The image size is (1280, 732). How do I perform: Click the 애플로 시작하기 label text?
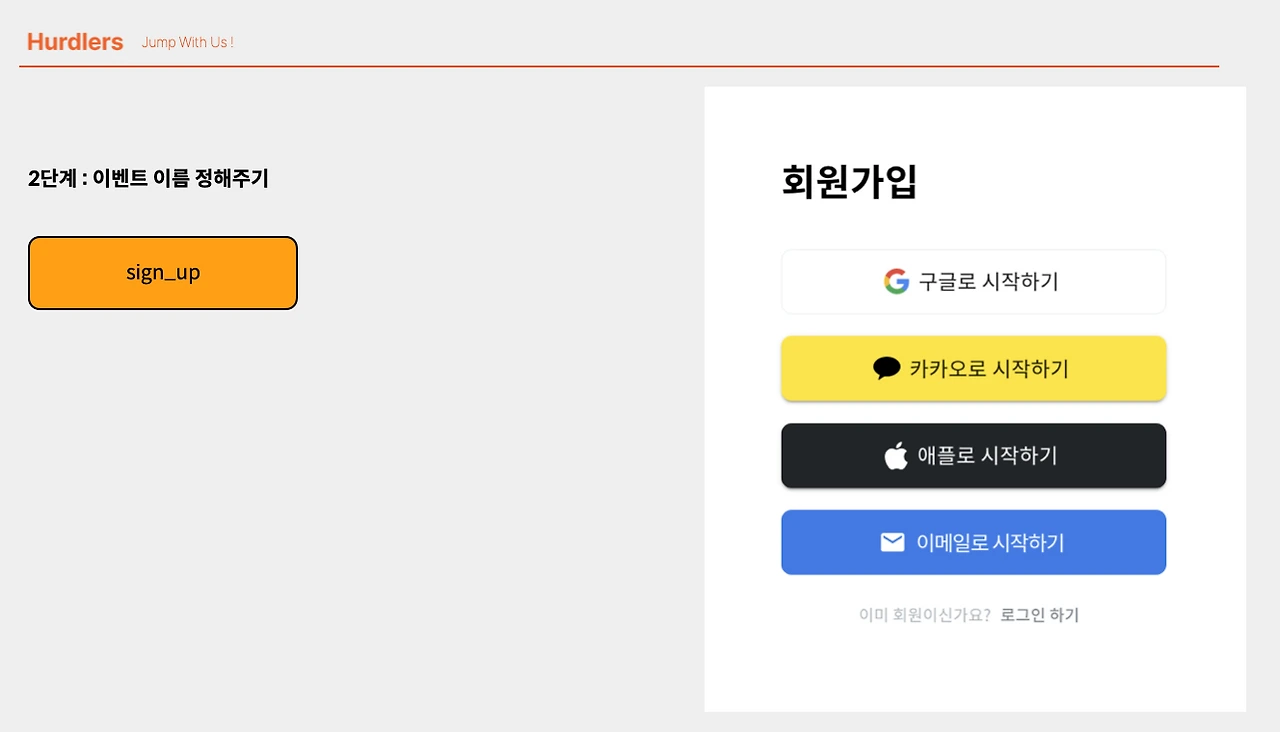pos(987,456)
